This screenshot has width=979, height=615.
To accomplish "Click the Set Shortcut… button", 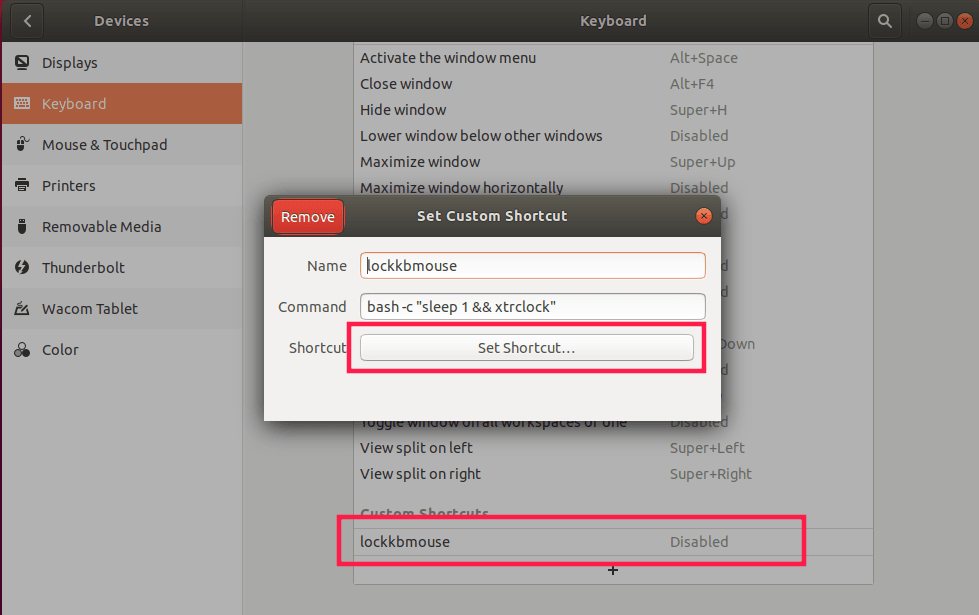I will [x=526, y=348].
